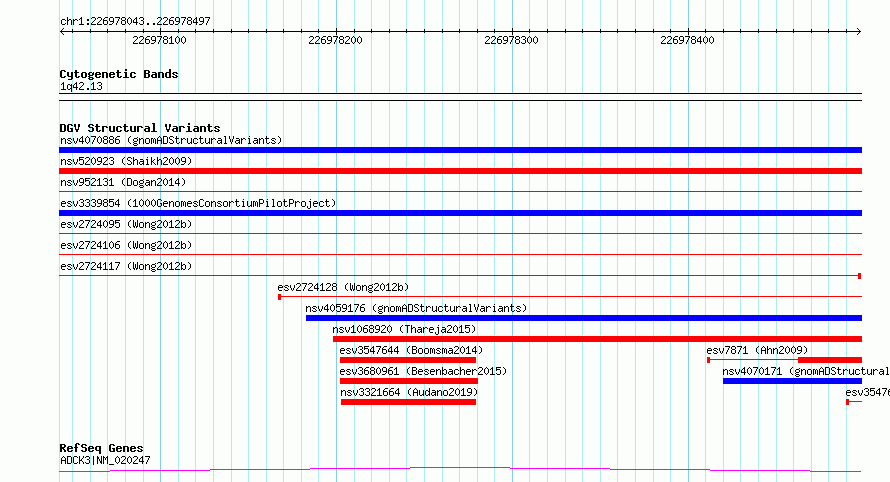Click the 226978200 ruler position label

click(x=335, y=40)
